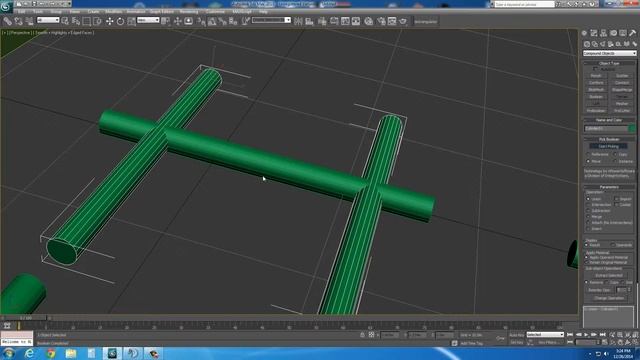The width and height of the screenshot is (640, 360).
Task: Collapse the Name and Color rollout
Action: tap(609, 120)
